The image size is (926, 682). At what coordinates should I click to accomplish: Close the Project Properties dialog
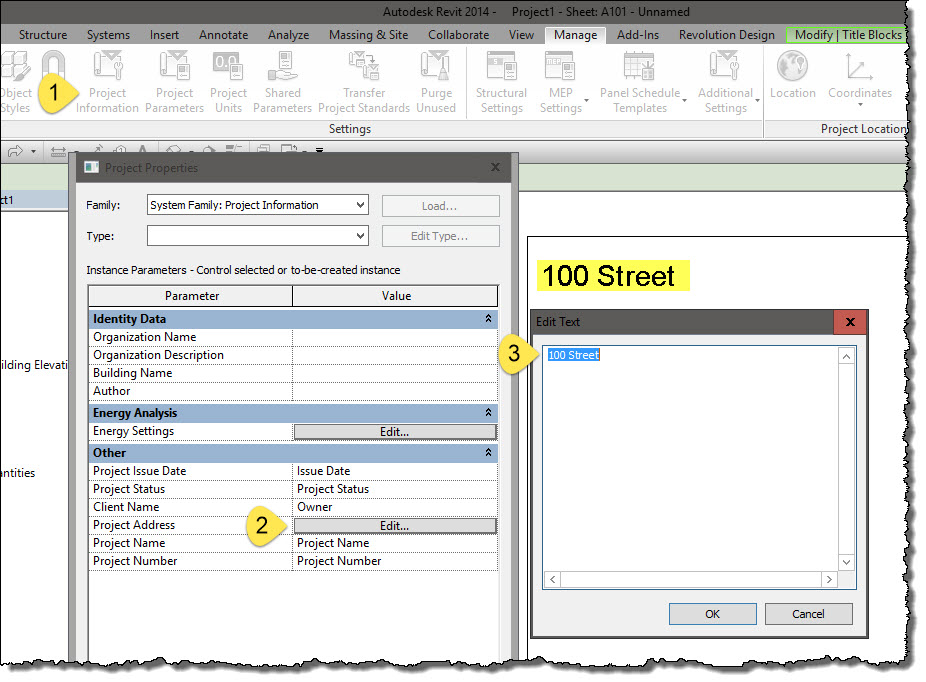(x=495, y=167)
